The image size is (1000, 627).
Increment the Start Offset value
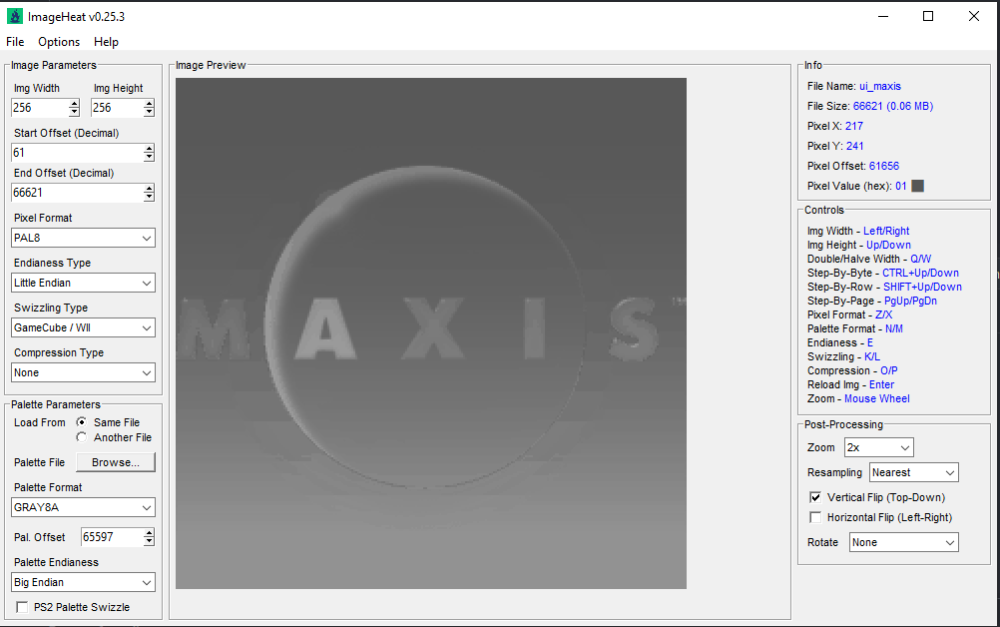(x=149, y=149)
